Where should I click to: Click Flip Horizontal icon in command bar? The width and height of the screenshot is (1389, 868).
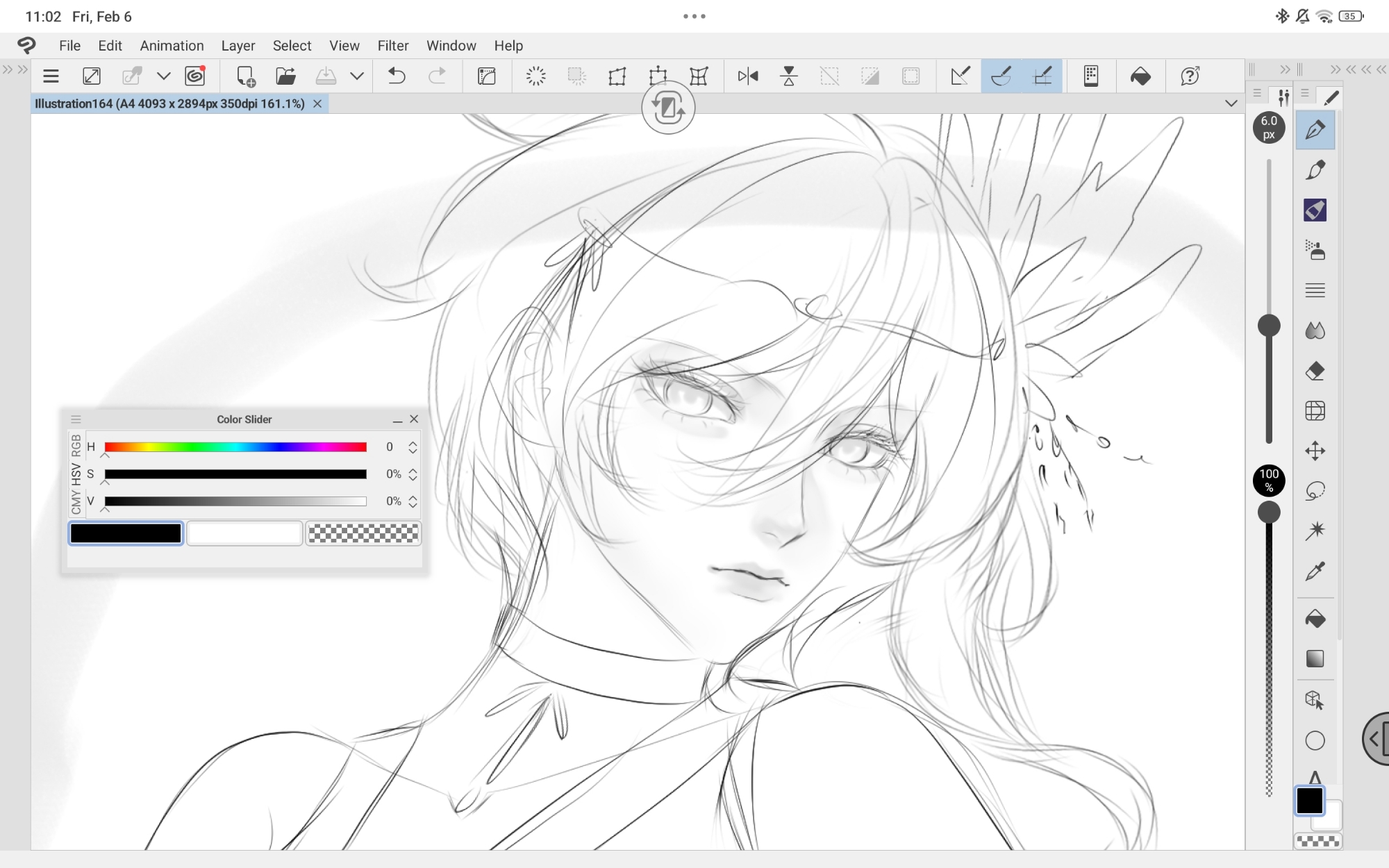[x=748, y=76]
